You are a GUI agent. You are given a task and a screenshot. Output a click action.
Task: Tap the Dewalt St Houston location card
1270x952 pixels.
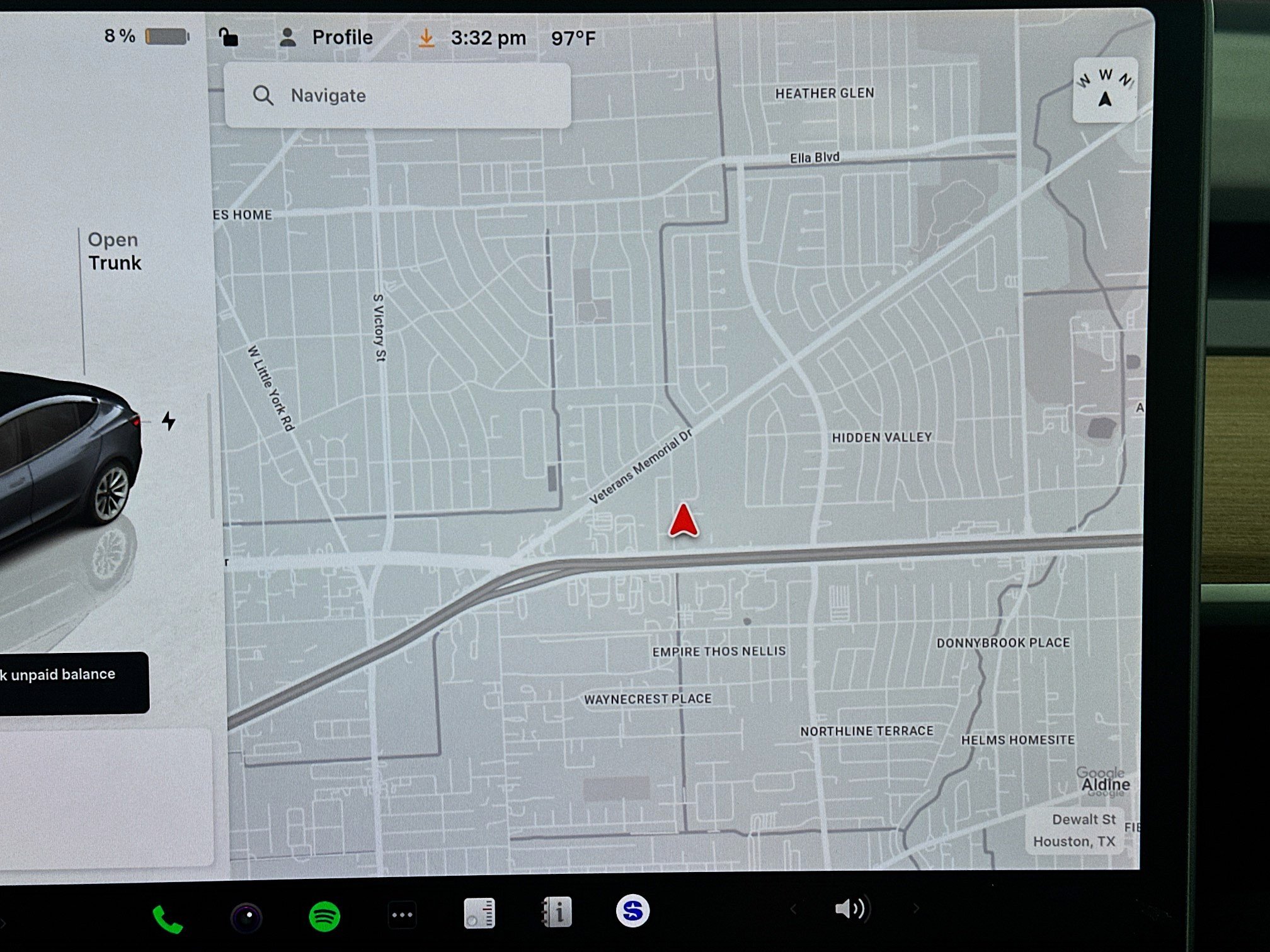click(x=1075, y=830)
